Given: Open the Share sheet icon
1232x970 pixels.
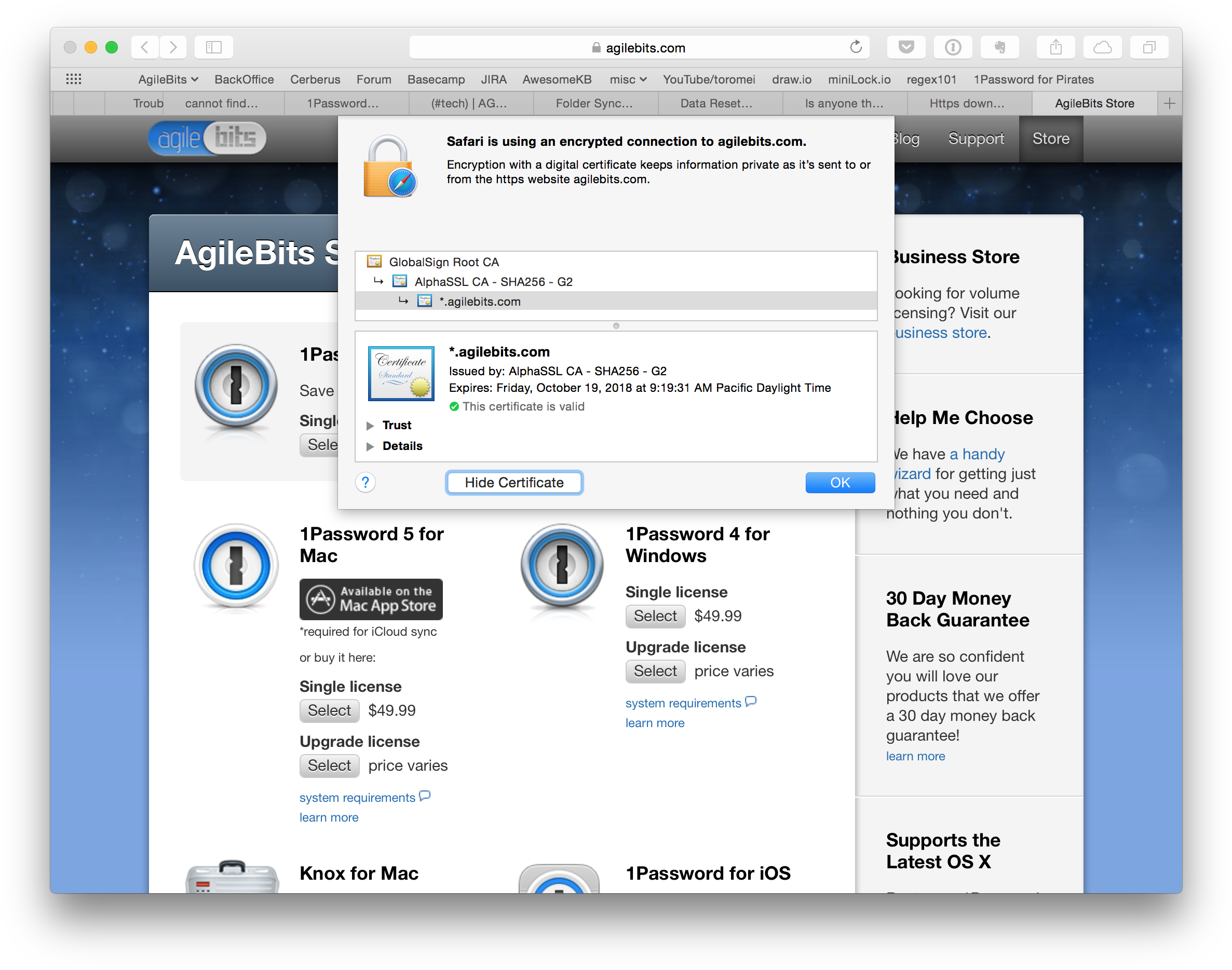Looking at the screenshot, I should 1055,47.
